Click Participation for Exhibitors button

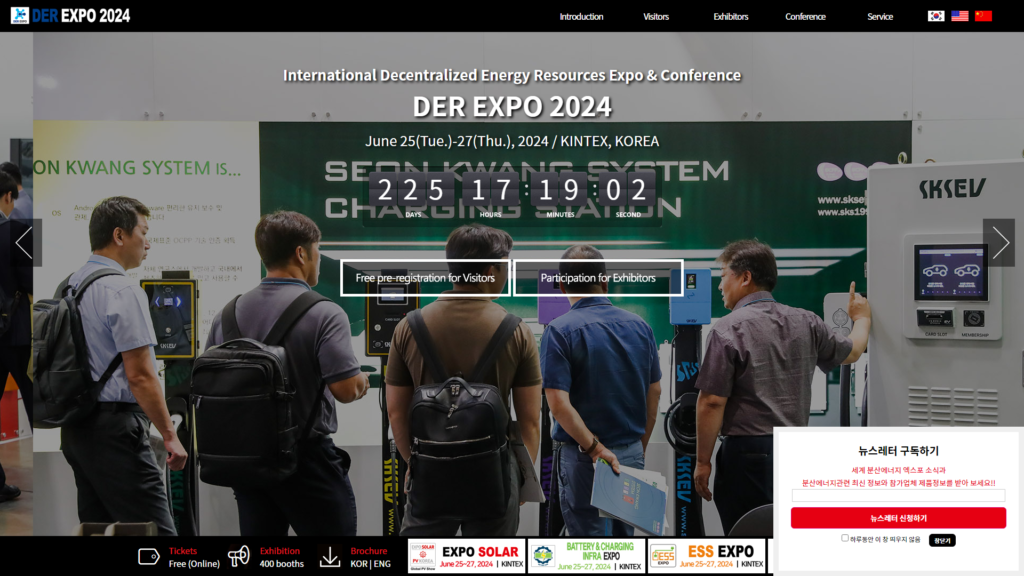[598, 278]
